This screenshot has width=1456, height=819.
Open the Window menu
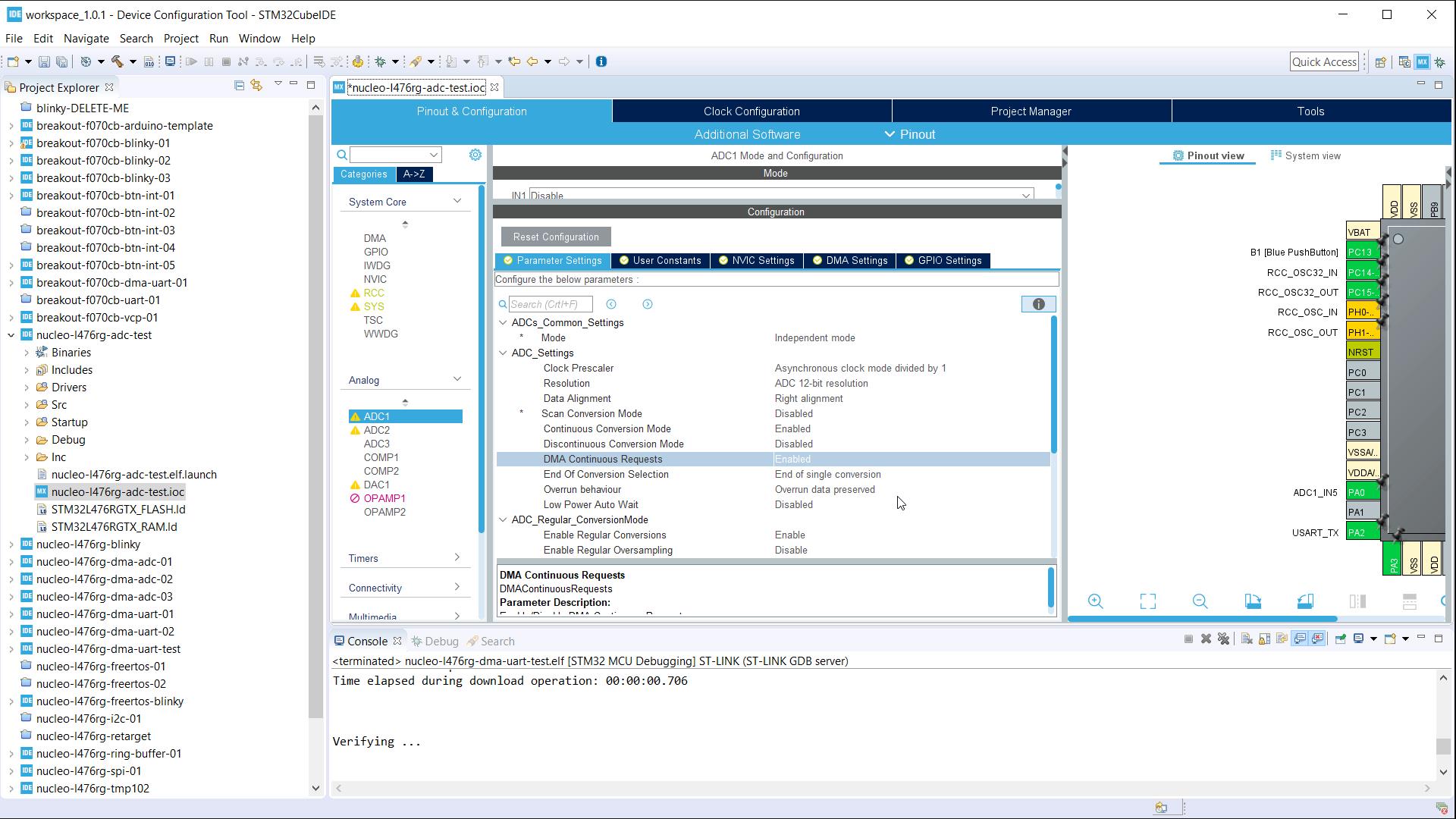(259, 38)
